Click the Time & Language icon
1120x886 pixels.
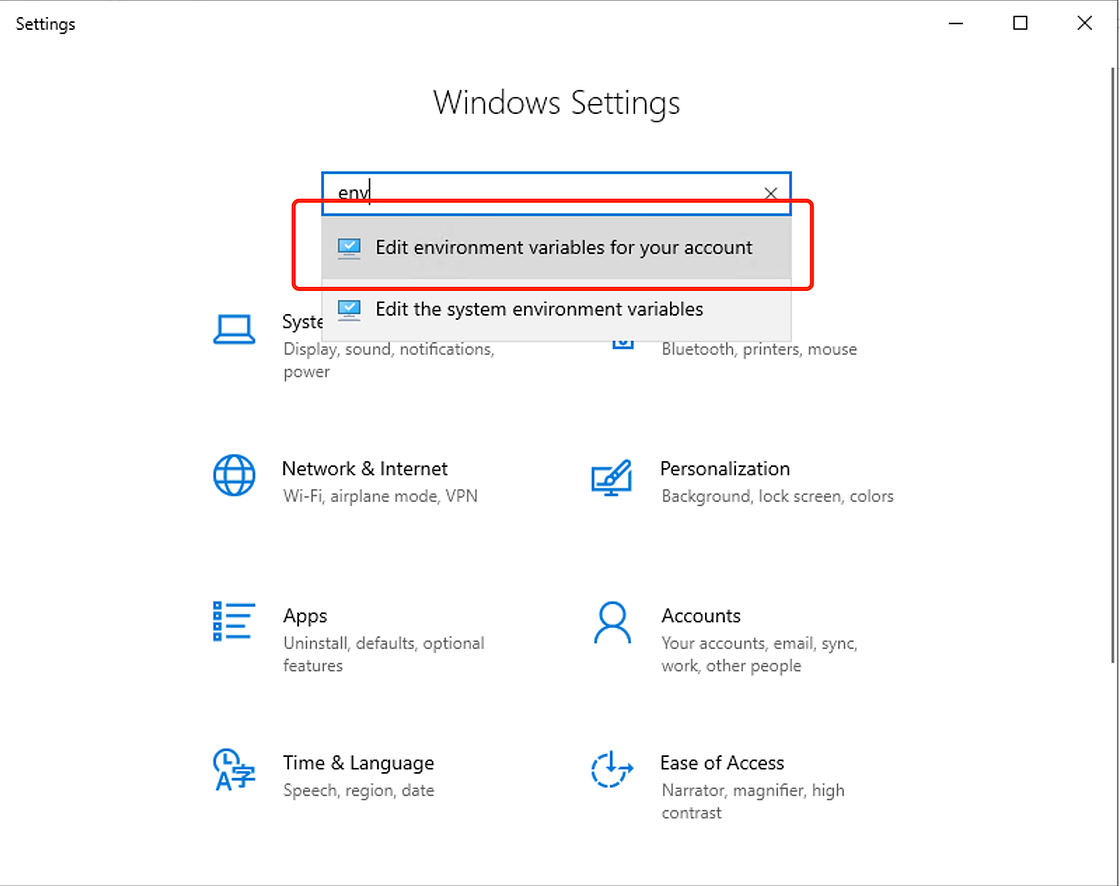[234, 770]
